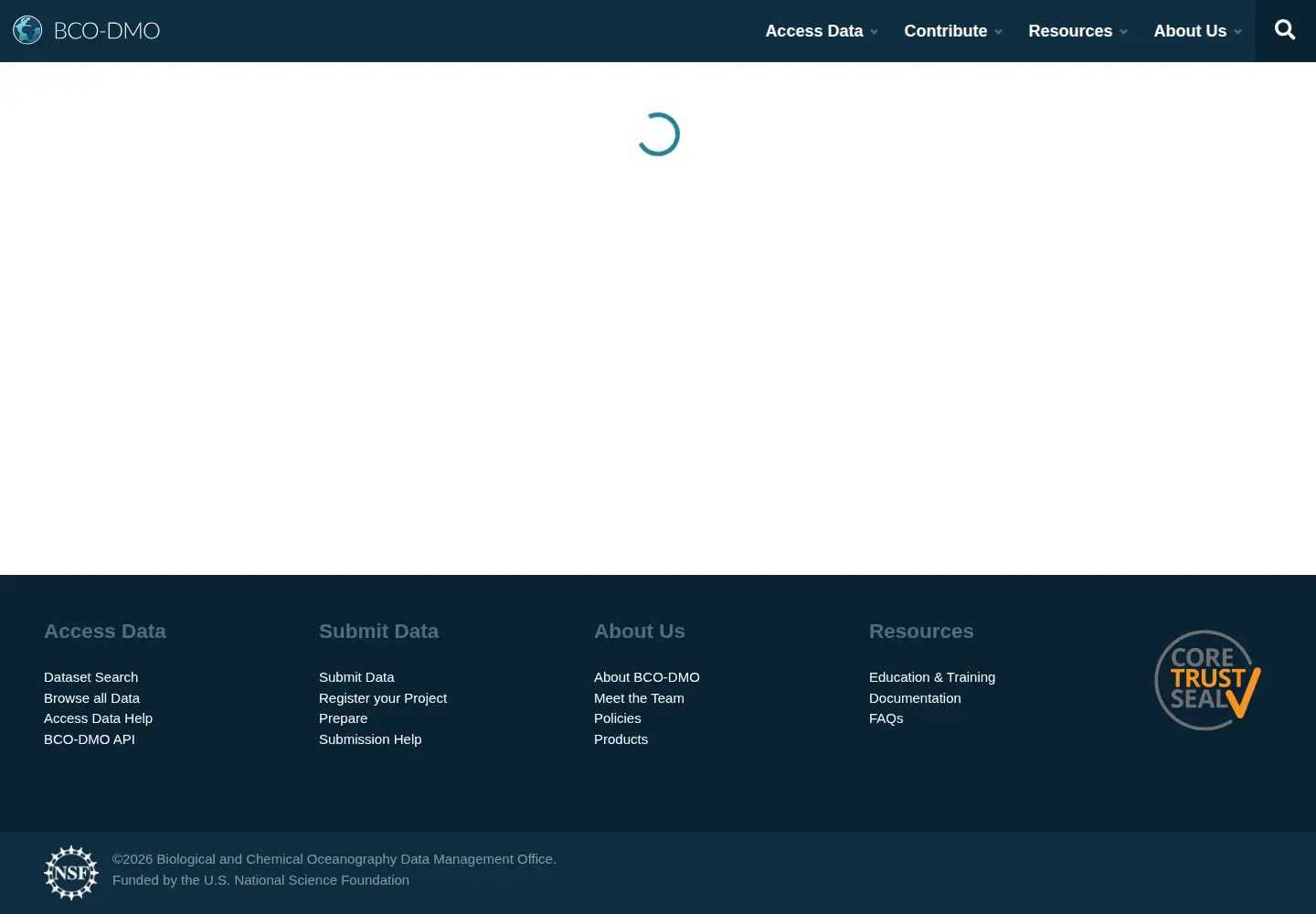Expand the Access Data dropdown chevron

point(875,32)
